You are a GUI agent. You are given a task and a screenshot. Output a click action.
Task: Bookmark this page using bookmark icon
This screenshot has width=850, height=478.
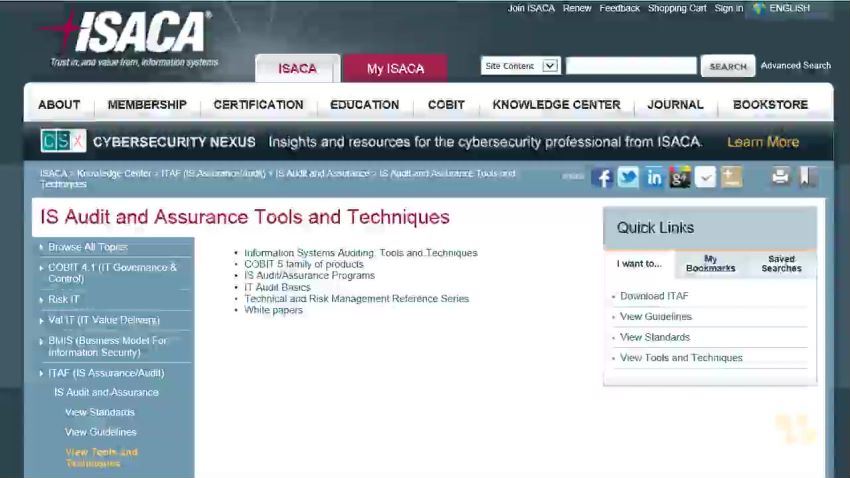(807, 176)
